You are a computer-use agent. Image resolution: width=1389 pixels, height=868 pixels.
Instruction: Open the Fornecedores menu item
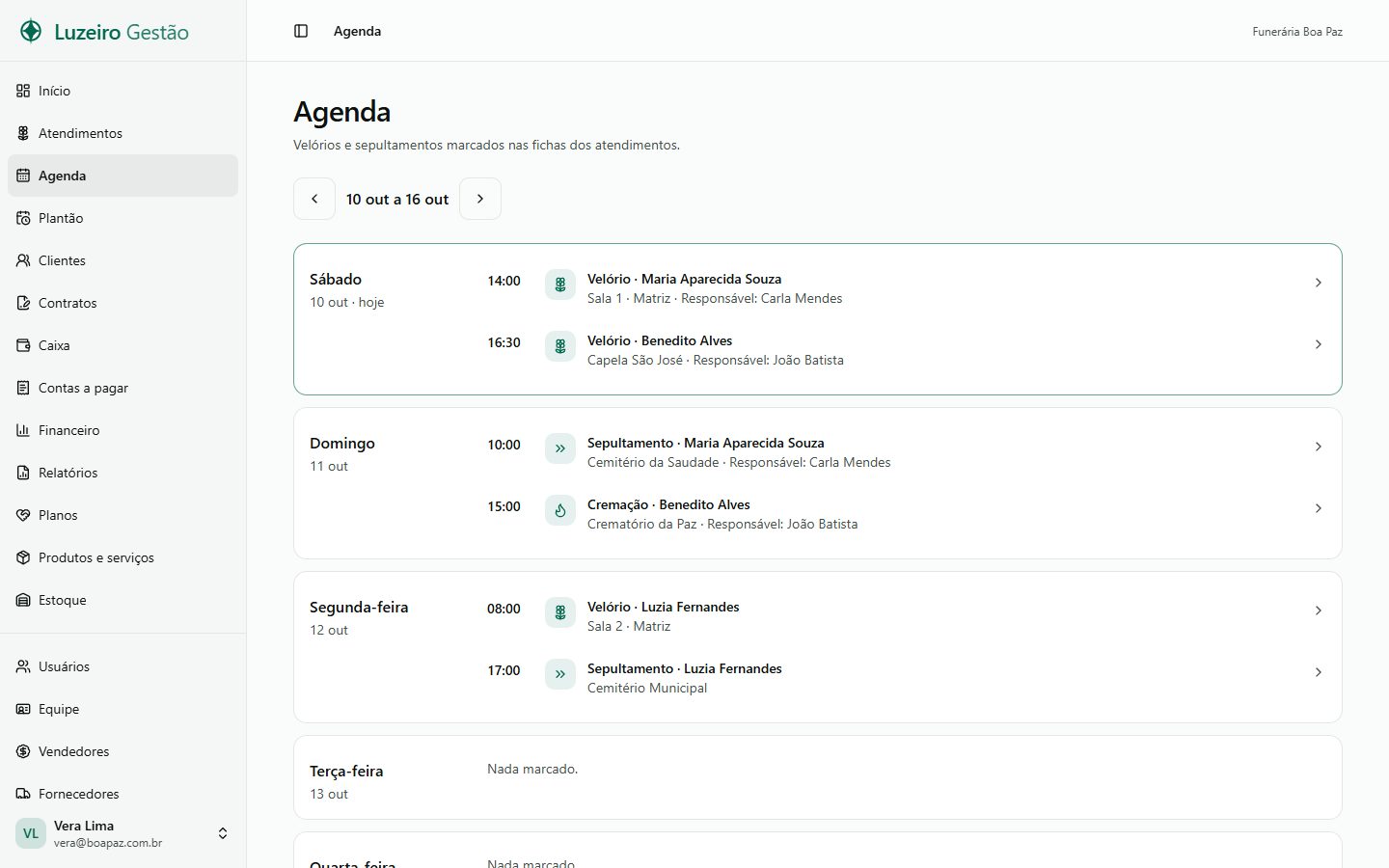tap(123, 794)
